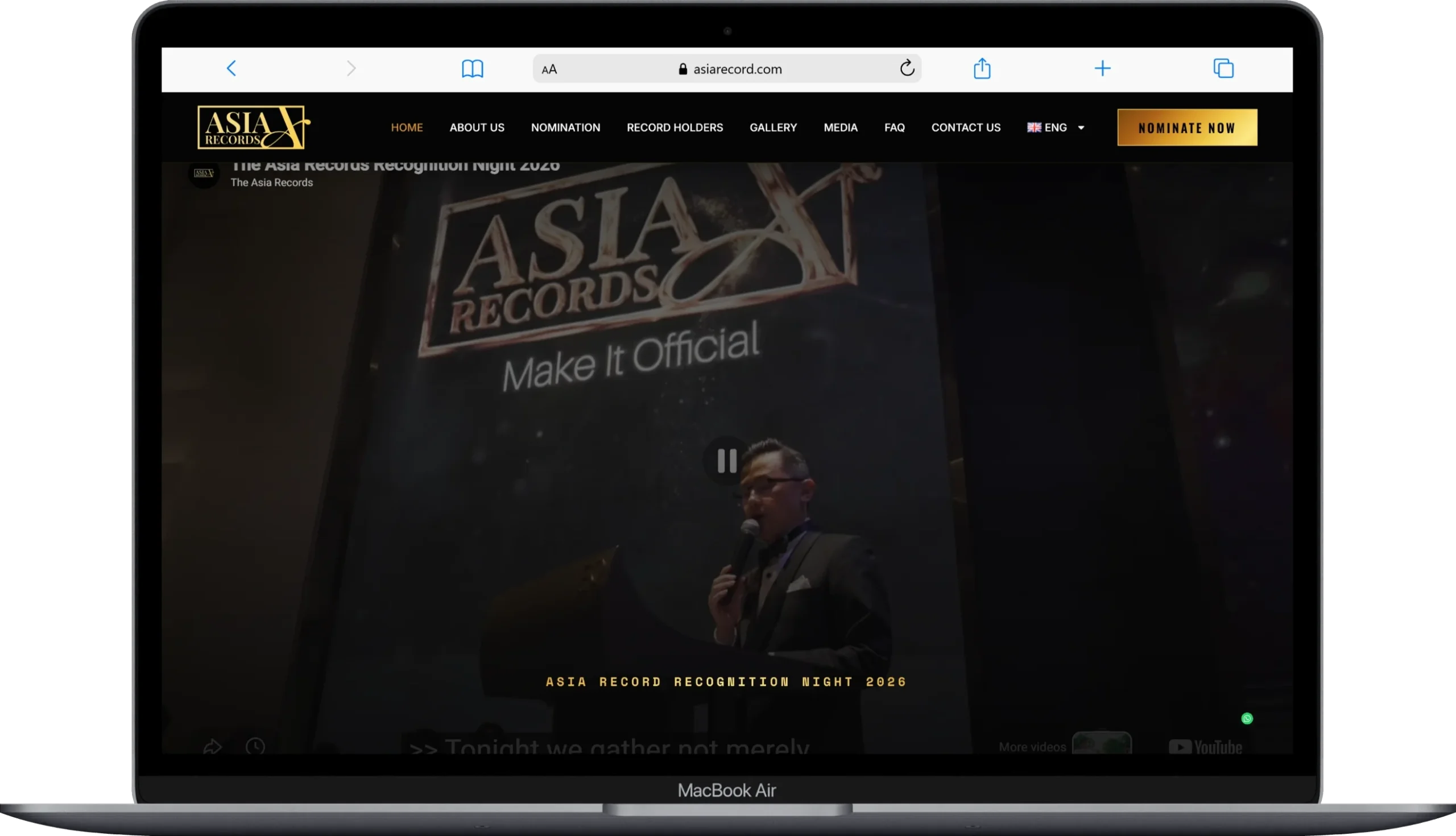
Task: Open the ABOUT US menu item
Action: click(477, 127)
